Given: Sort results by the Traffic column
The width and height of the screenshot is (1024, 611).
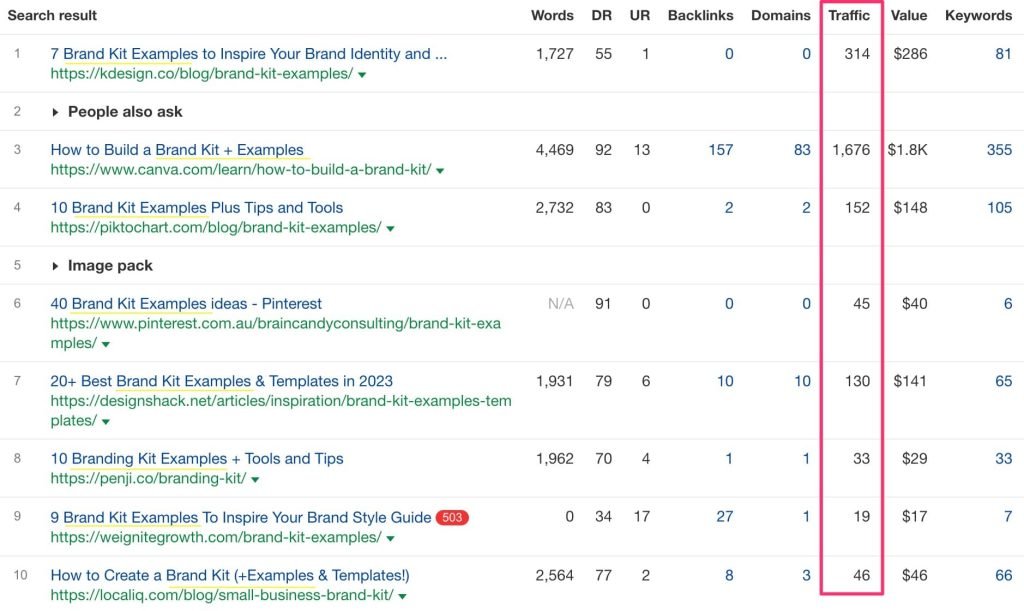Looking at the screenshot, I should click(x=851, y=15).
